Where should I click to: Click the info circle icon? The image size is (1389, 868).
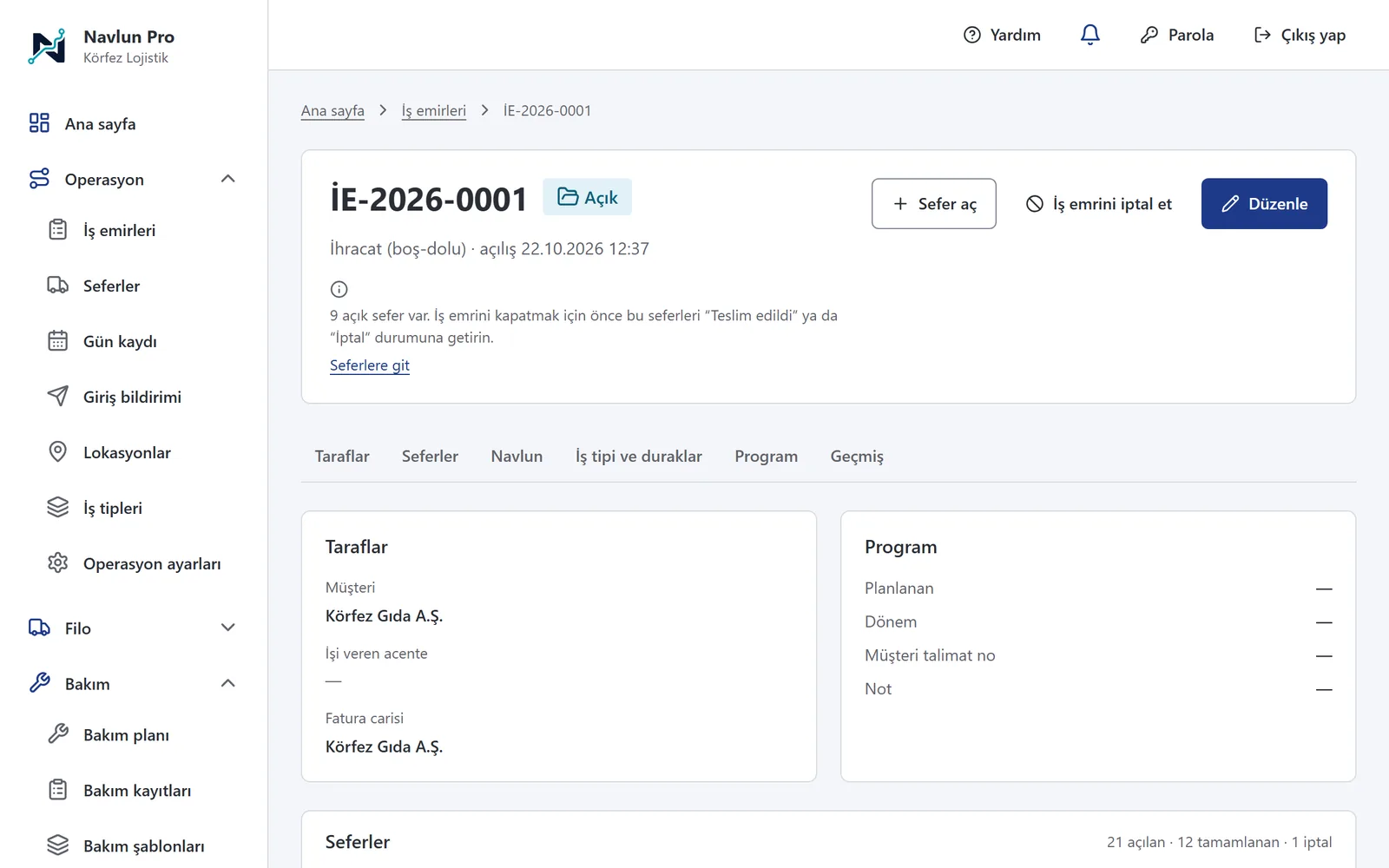tap(339, 289)
